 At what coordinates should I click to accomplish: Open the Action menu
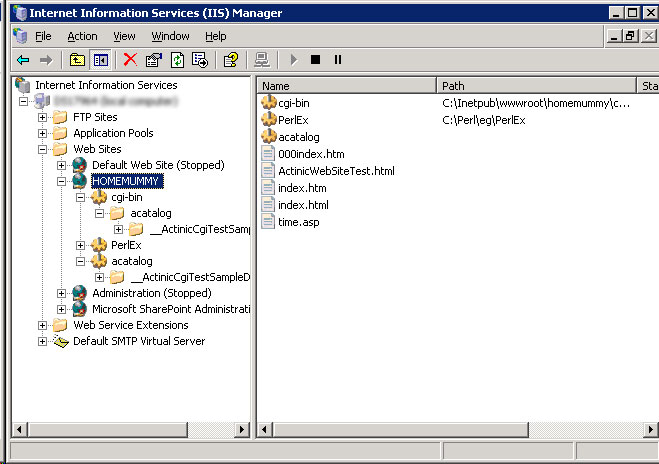click(x=82, y=36)
